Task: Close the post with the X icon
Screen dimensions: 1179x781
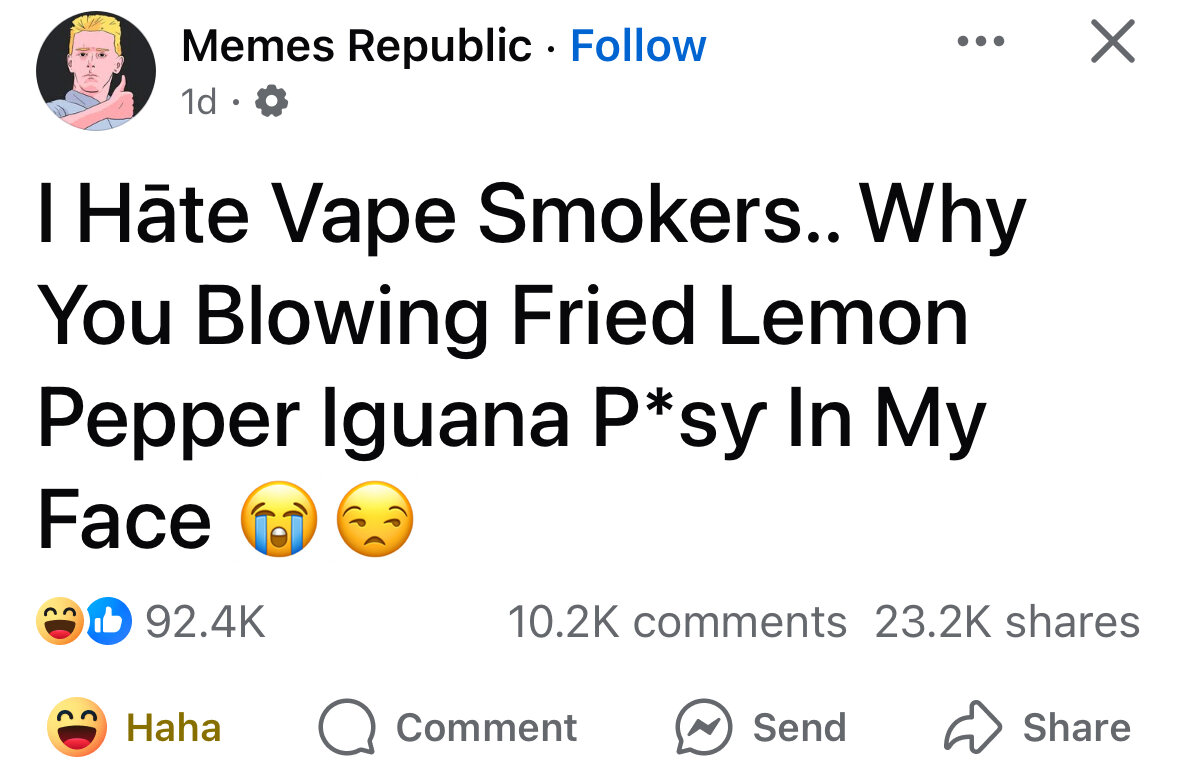Action: [1113, 41]
